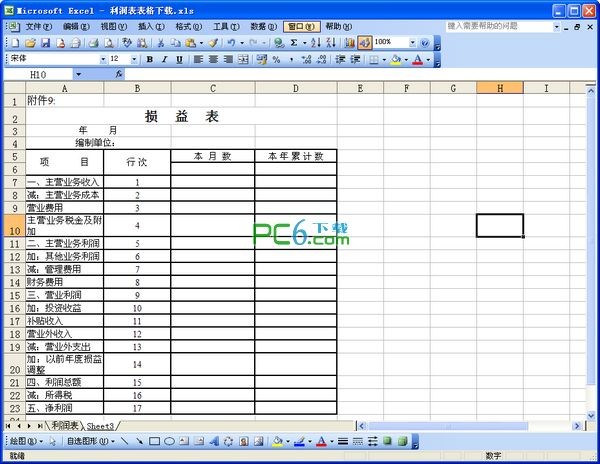
Task: Insert AutoSum with the sigma icon
Action: tap(294, 43)
